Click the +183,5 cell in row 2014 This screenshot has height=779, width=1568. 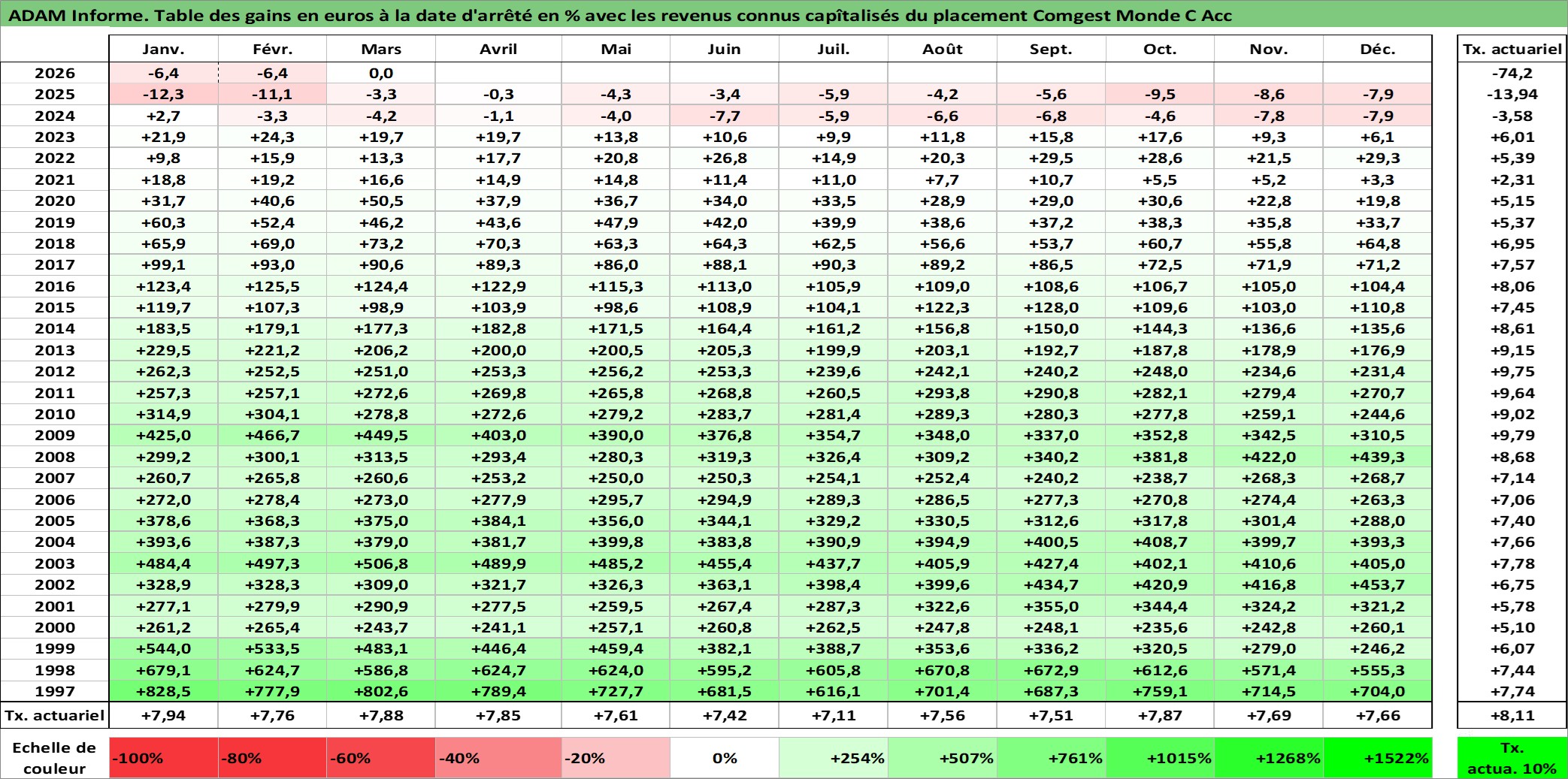pyautogui.click(x=163, y=328)
